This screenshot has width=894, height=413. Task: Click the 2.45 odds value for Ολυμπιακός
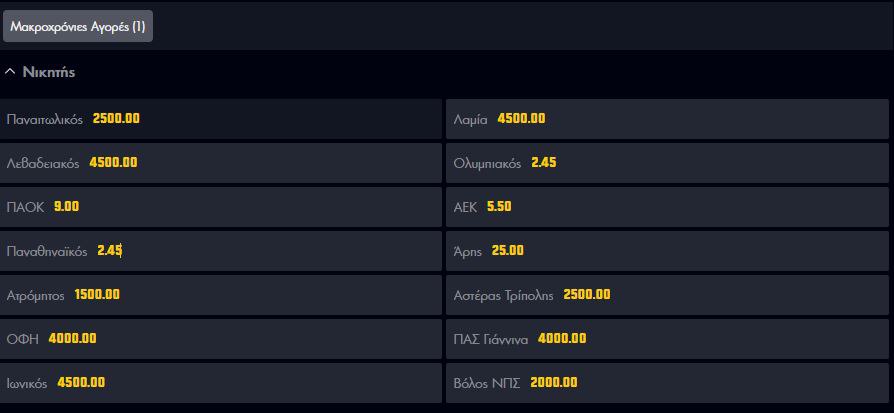coord(544,163)
